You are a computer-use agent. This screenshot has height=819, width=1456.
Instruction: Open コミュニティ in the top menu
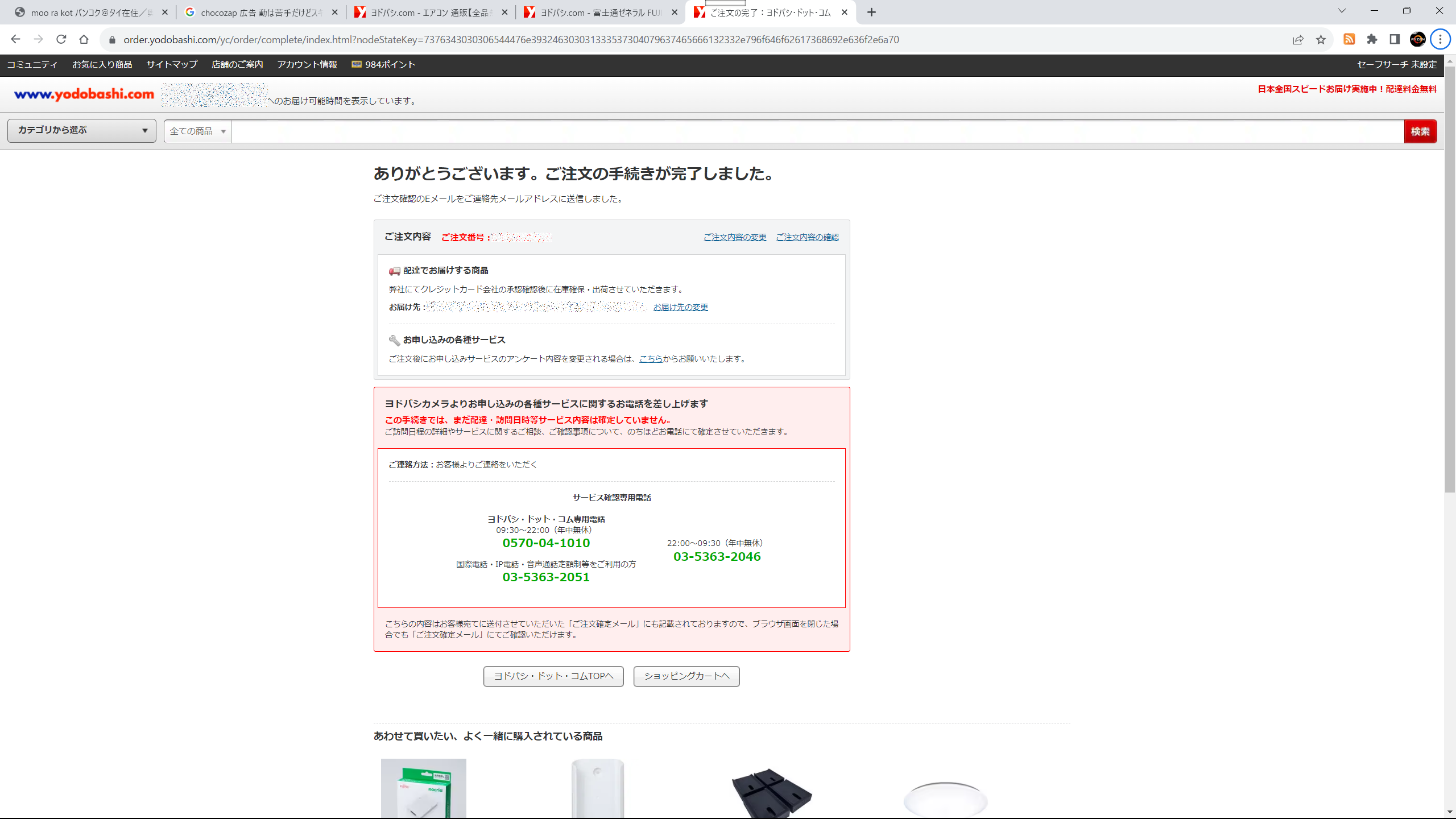(x=32, y=65)
